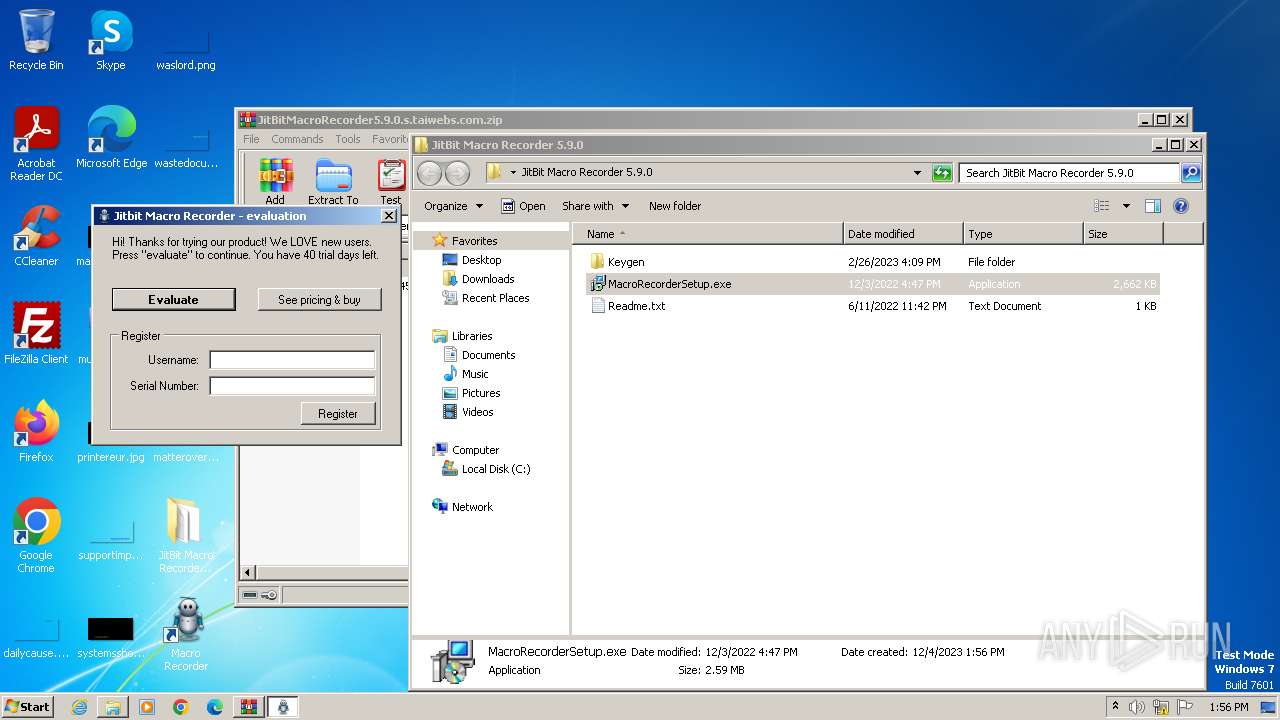Screen dimensions: 1280x720
Task: Click the Register button
Action: click(x=338, y=413)
